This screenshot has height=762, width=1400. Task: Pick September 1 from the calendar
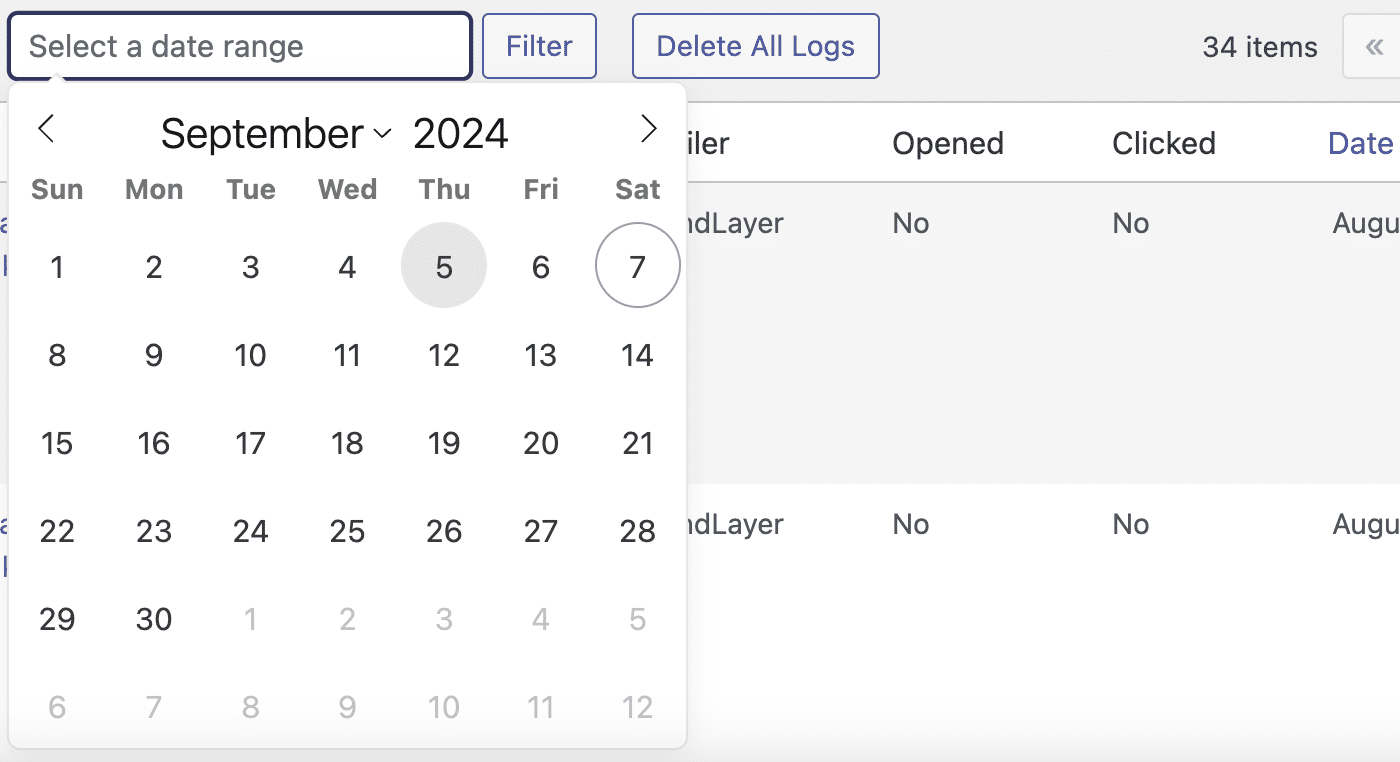(x=57, y=266)
